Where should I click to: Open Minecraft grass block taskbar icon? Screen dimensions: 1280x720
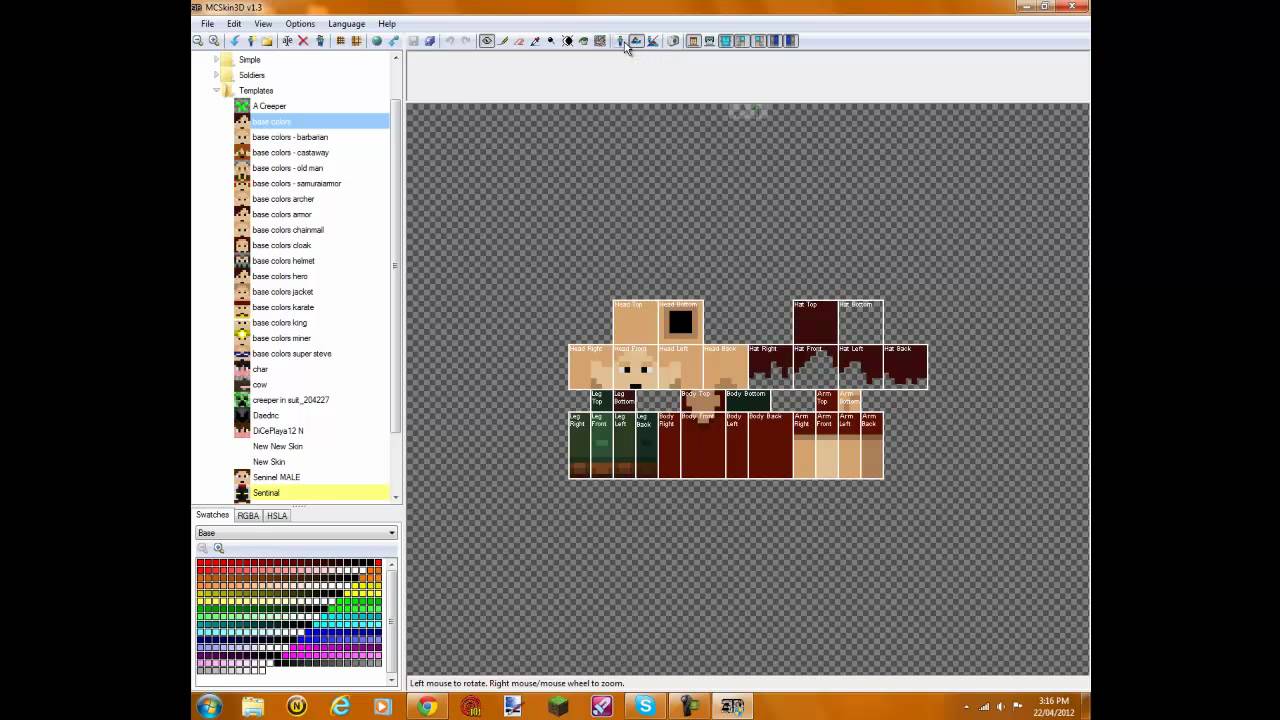tap(558, 706)
